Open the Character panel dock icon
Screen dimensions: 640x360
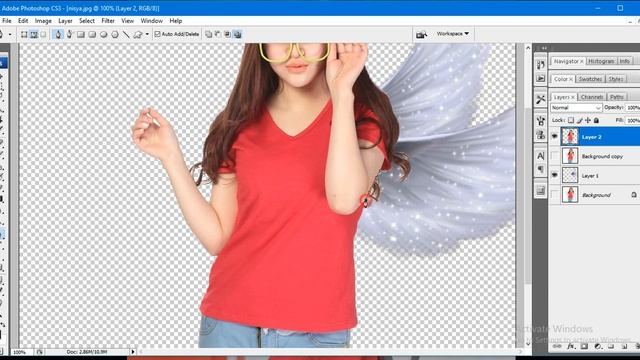click(540, 156)
